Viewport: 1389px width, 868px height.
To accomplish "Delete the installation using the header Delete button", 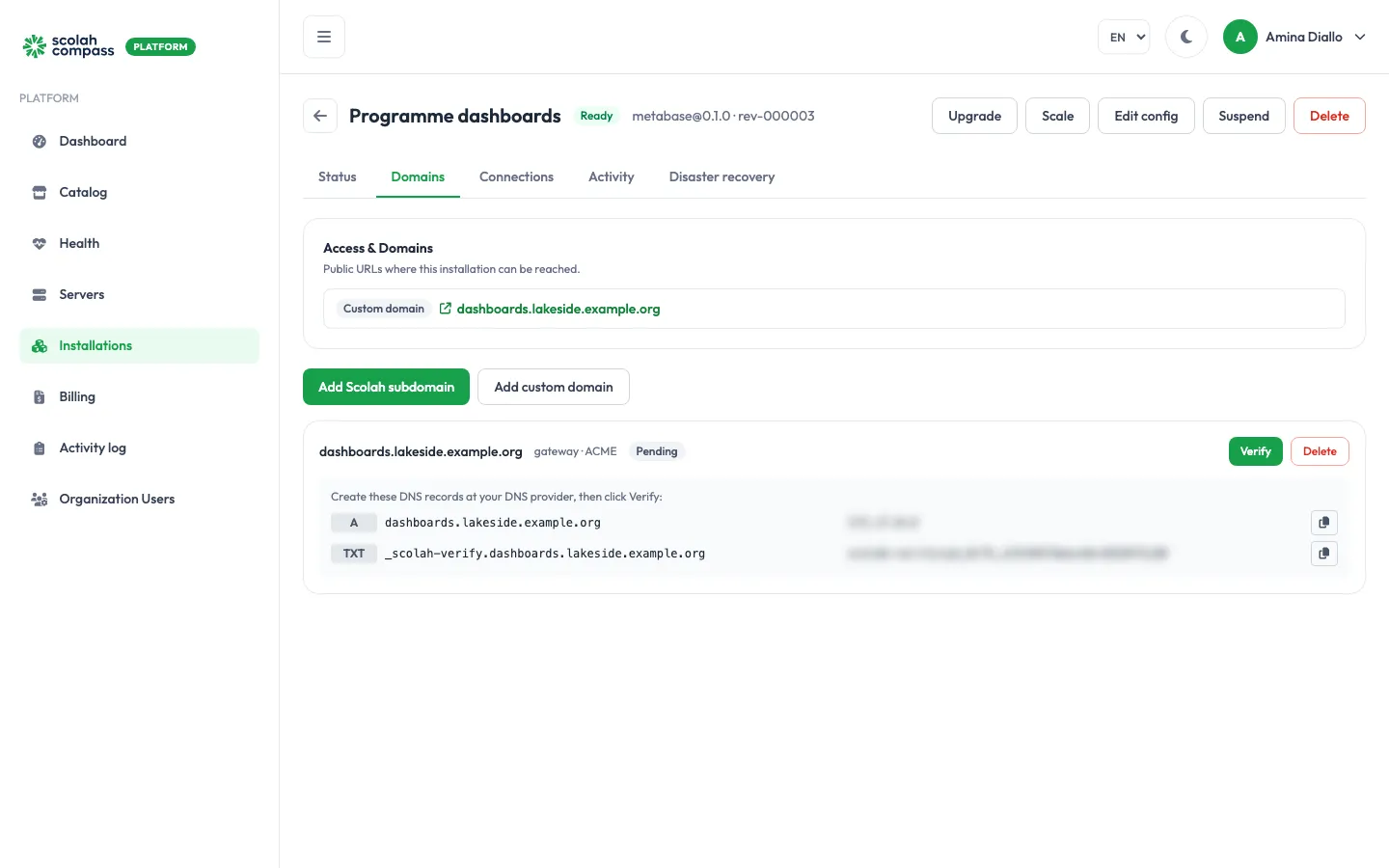I will coord(1329,116).
